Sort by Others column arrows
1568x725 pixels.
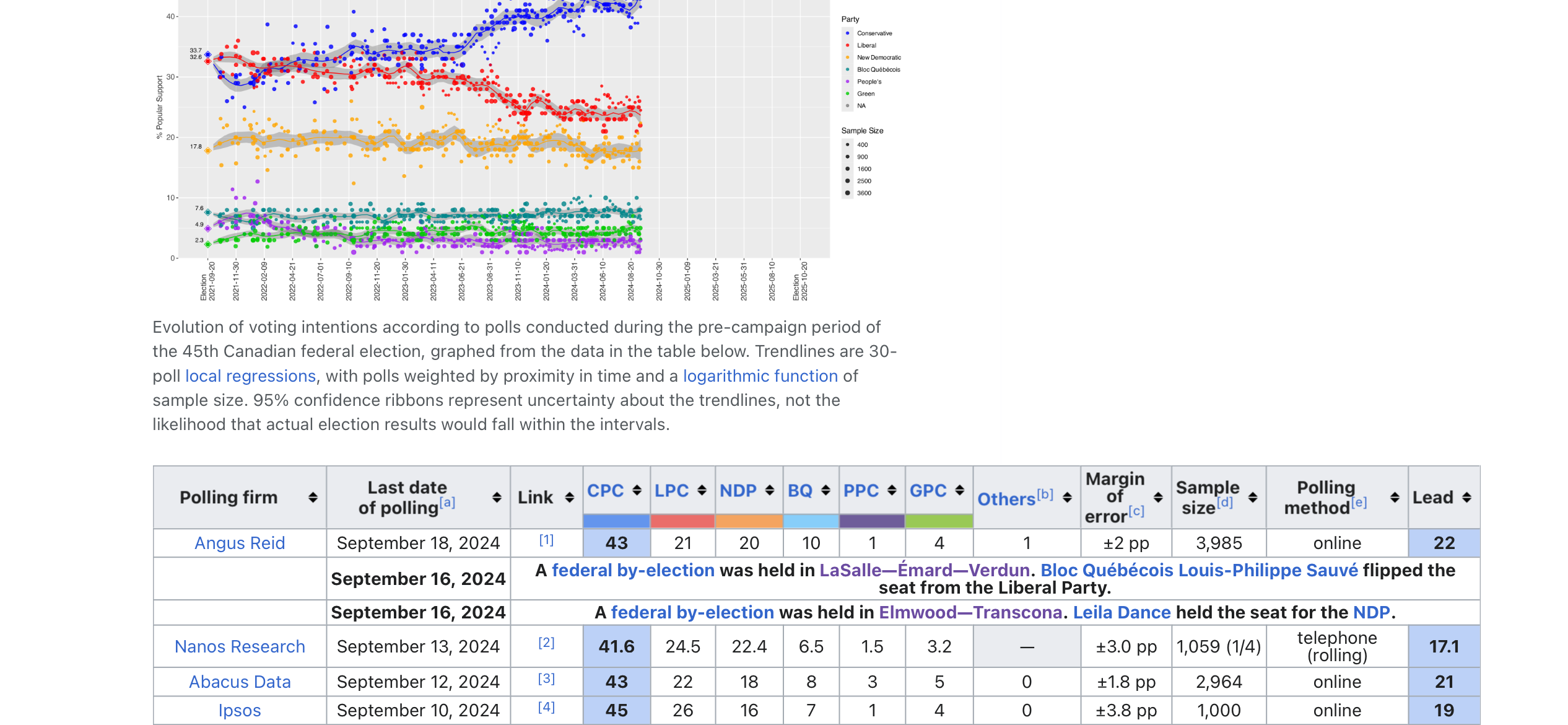[1067, 498]
